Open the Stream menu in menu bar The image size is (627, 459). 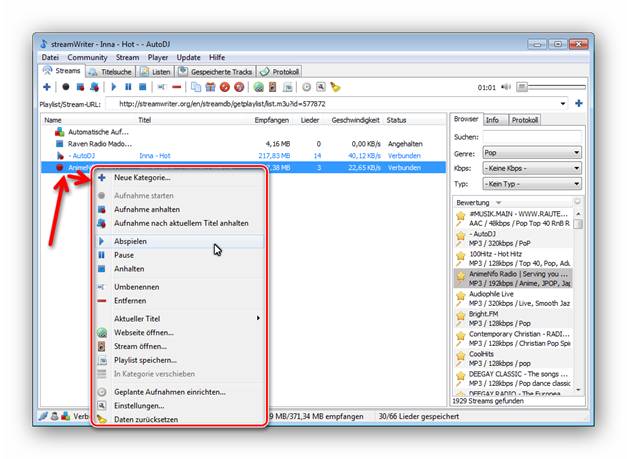[x=127, y=58]
